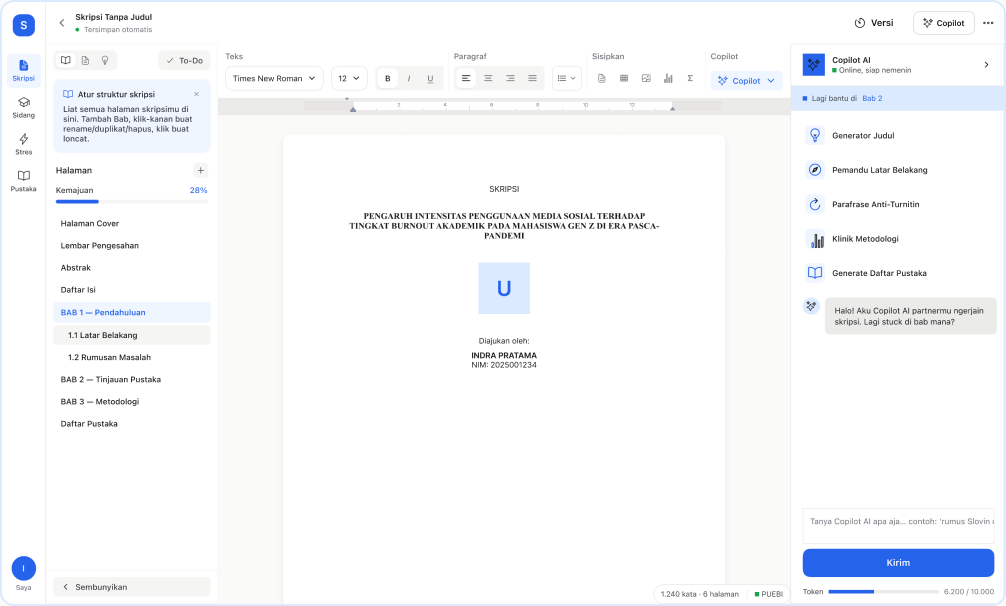Click the S app logo

(24, 25)
